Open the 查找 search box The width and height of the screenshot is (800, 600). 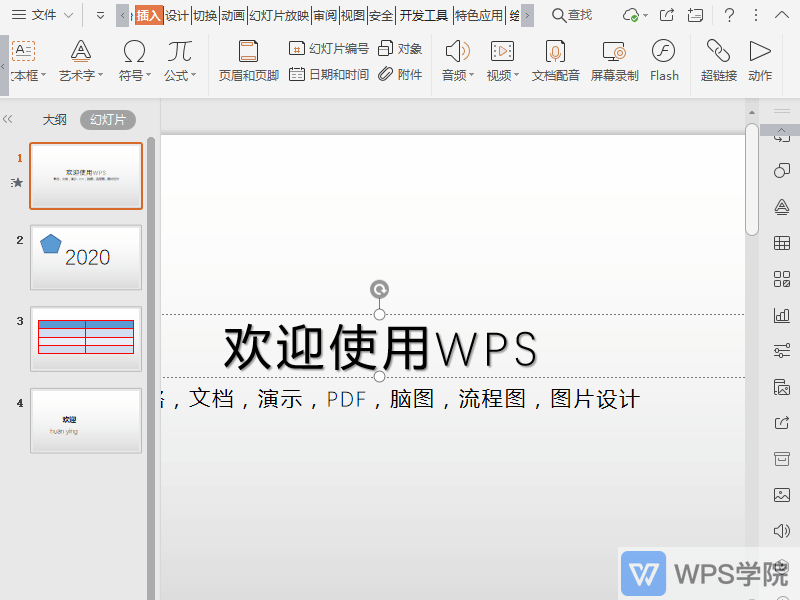click(572, 15)
